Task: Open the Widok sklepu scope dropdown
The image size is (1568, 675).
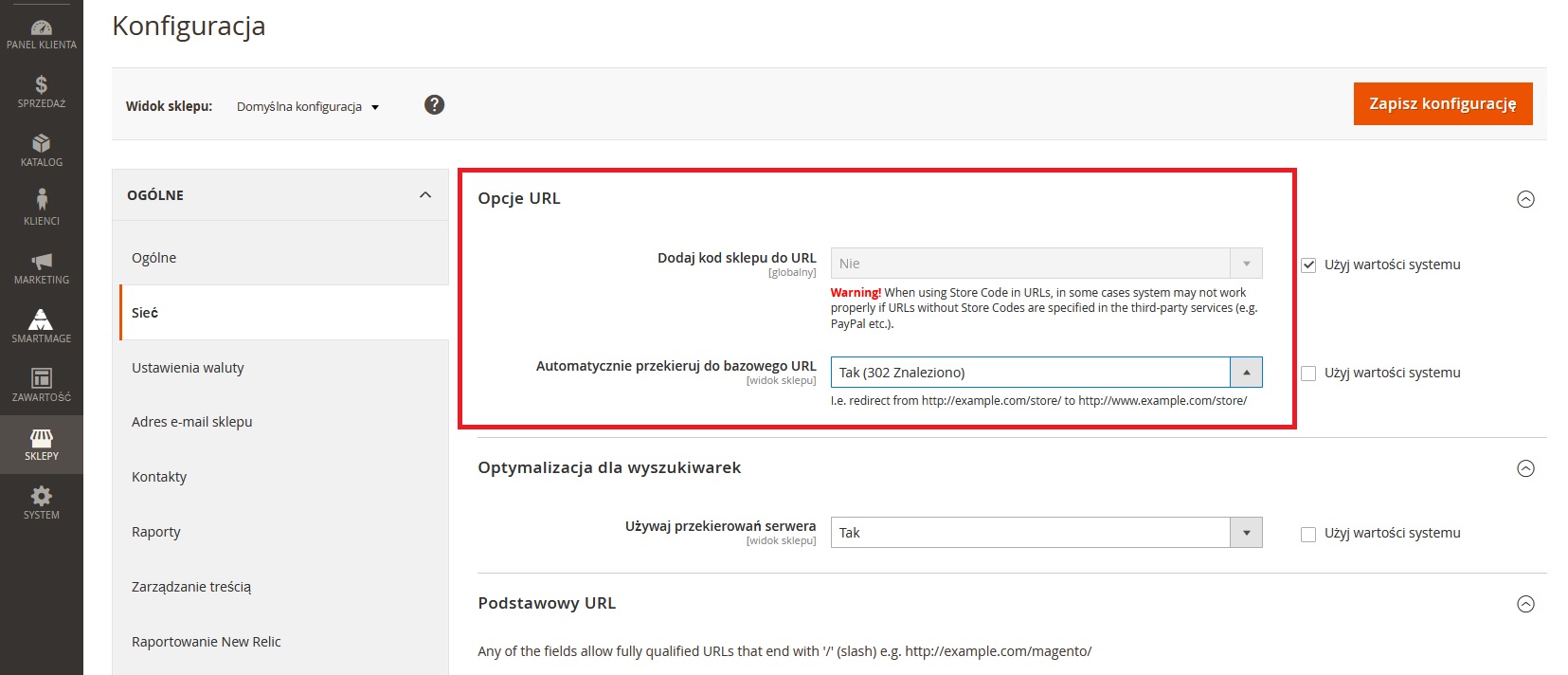Action: [307, 107]
